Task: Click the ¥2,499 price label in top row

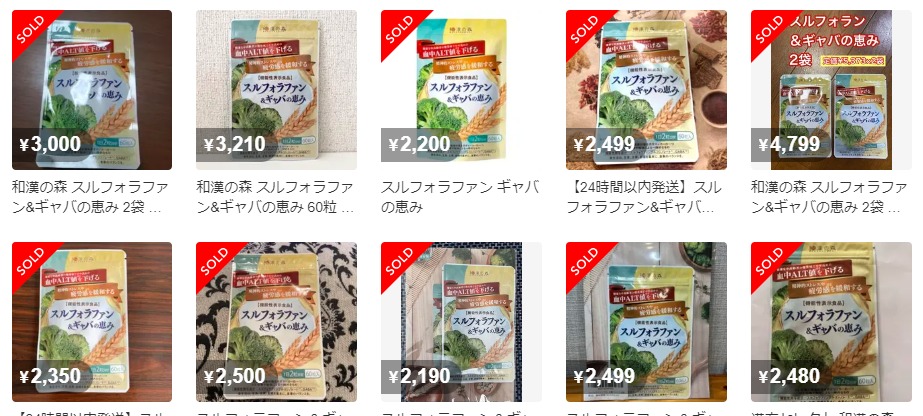Action: pyautogui.click(x=604, y=144)
